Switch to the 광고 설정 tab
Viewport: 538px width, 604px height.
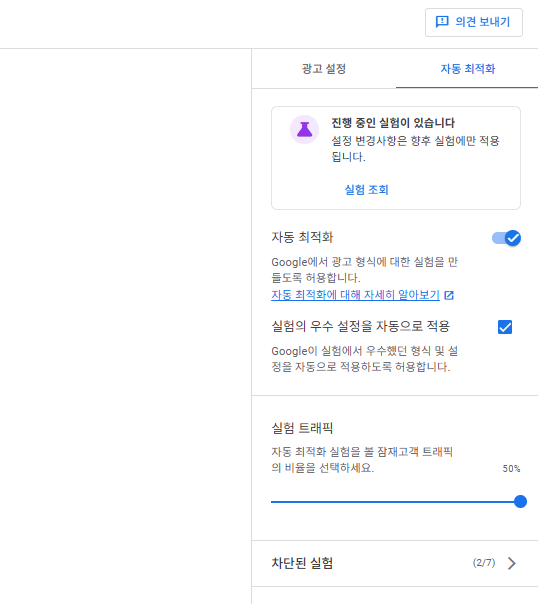[x=323, y=69]
